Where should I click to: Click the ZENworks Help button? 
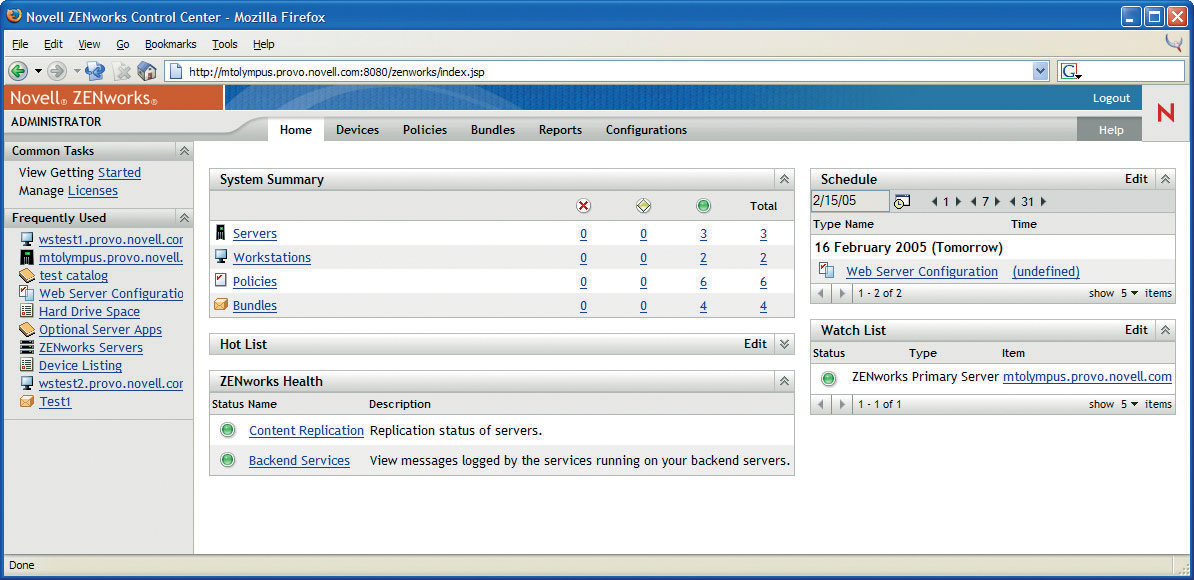pos(1111,130)
